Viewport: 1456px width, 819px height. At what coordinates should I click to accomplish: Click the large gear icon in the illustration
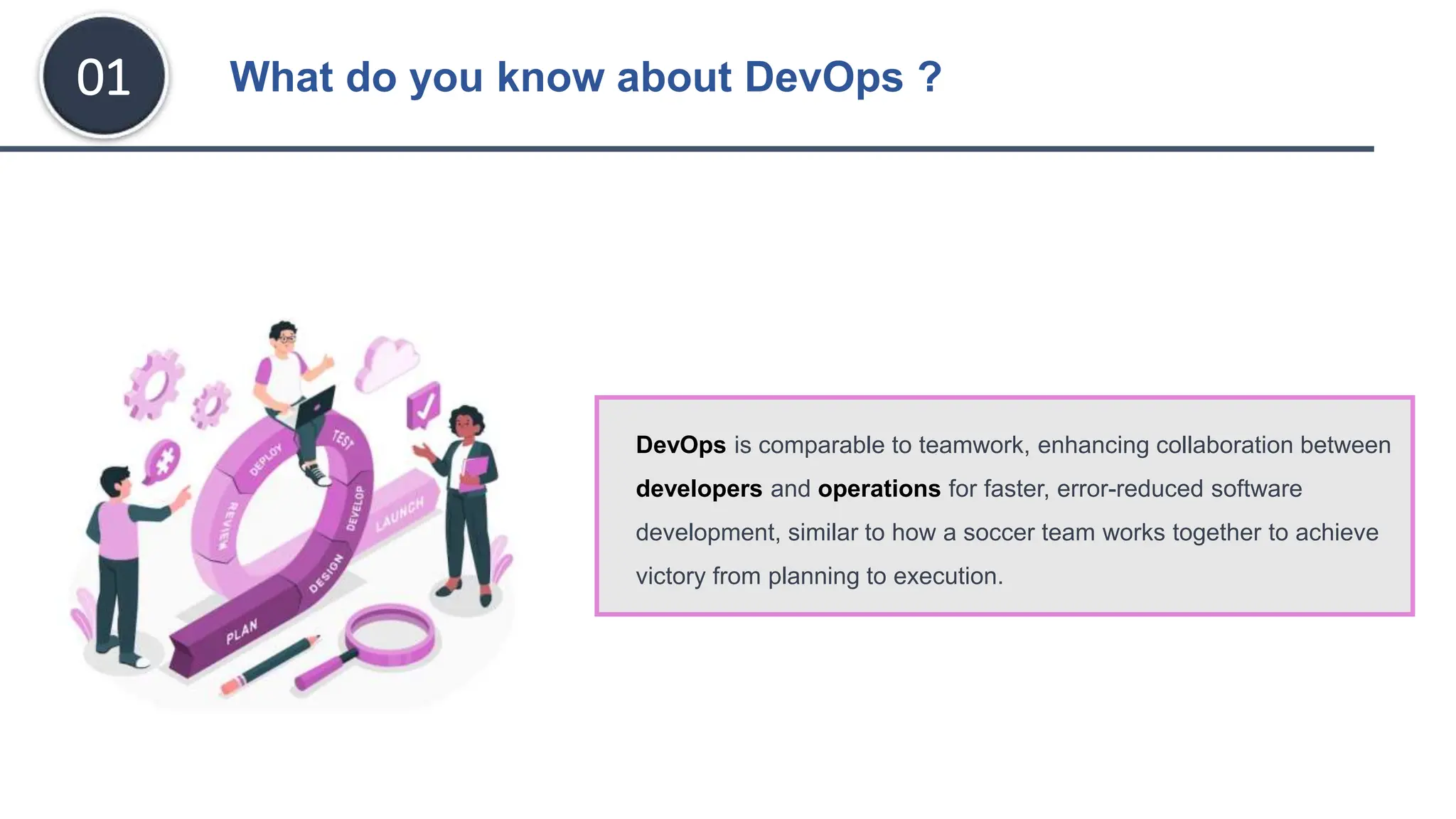[153, 385]
